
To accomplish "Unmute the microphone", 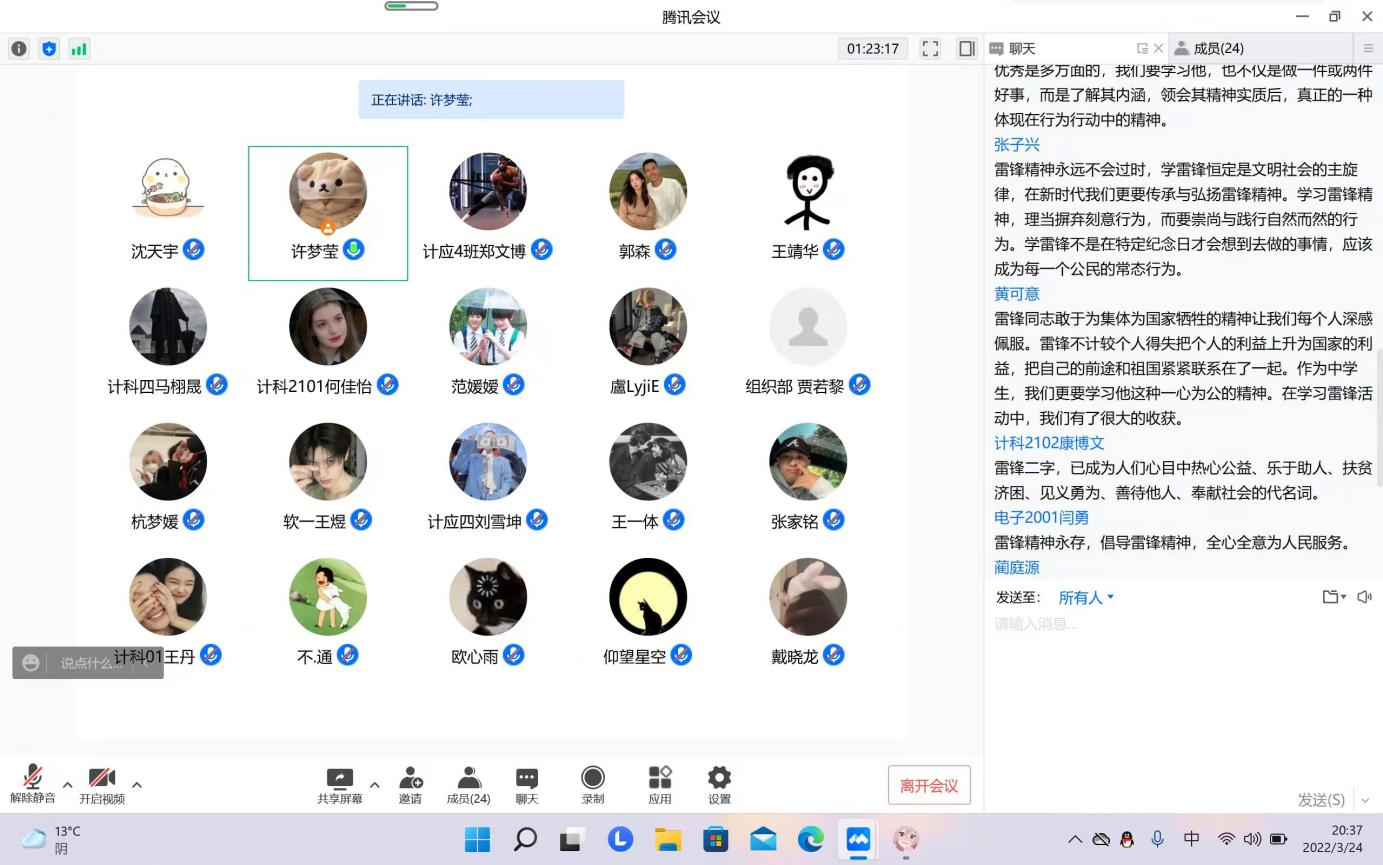I will [x=33, y=779].
